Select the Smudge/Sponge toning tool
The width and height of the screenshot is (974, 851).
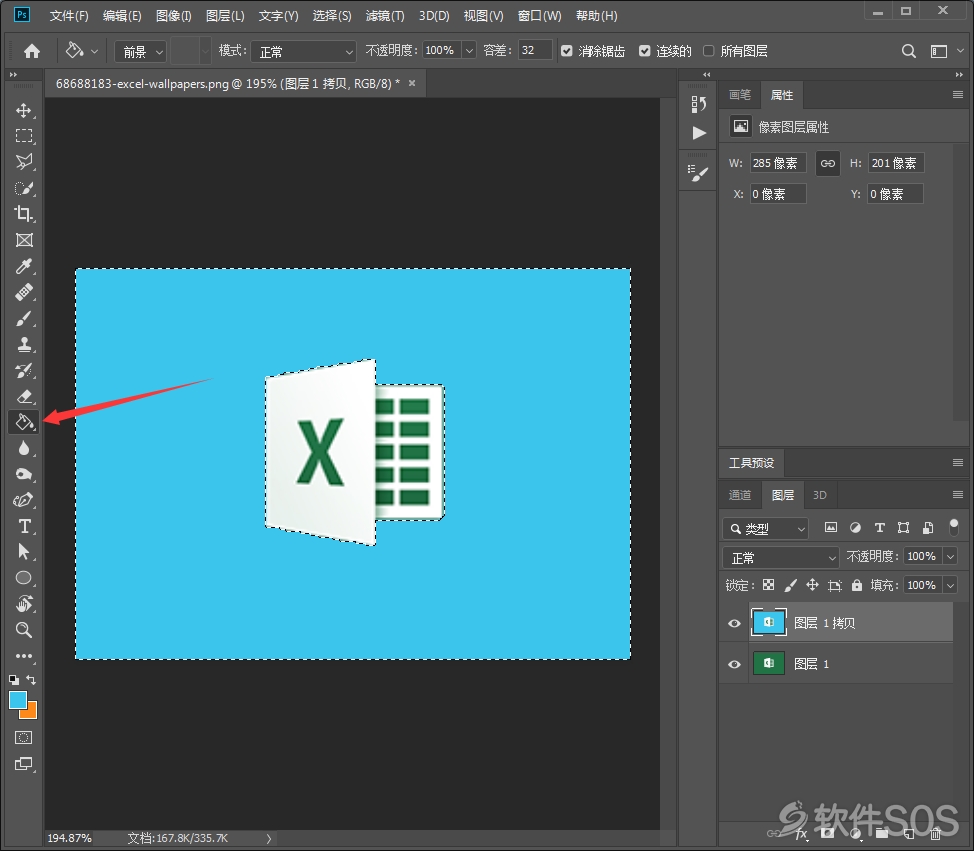(x=24, y=475)
